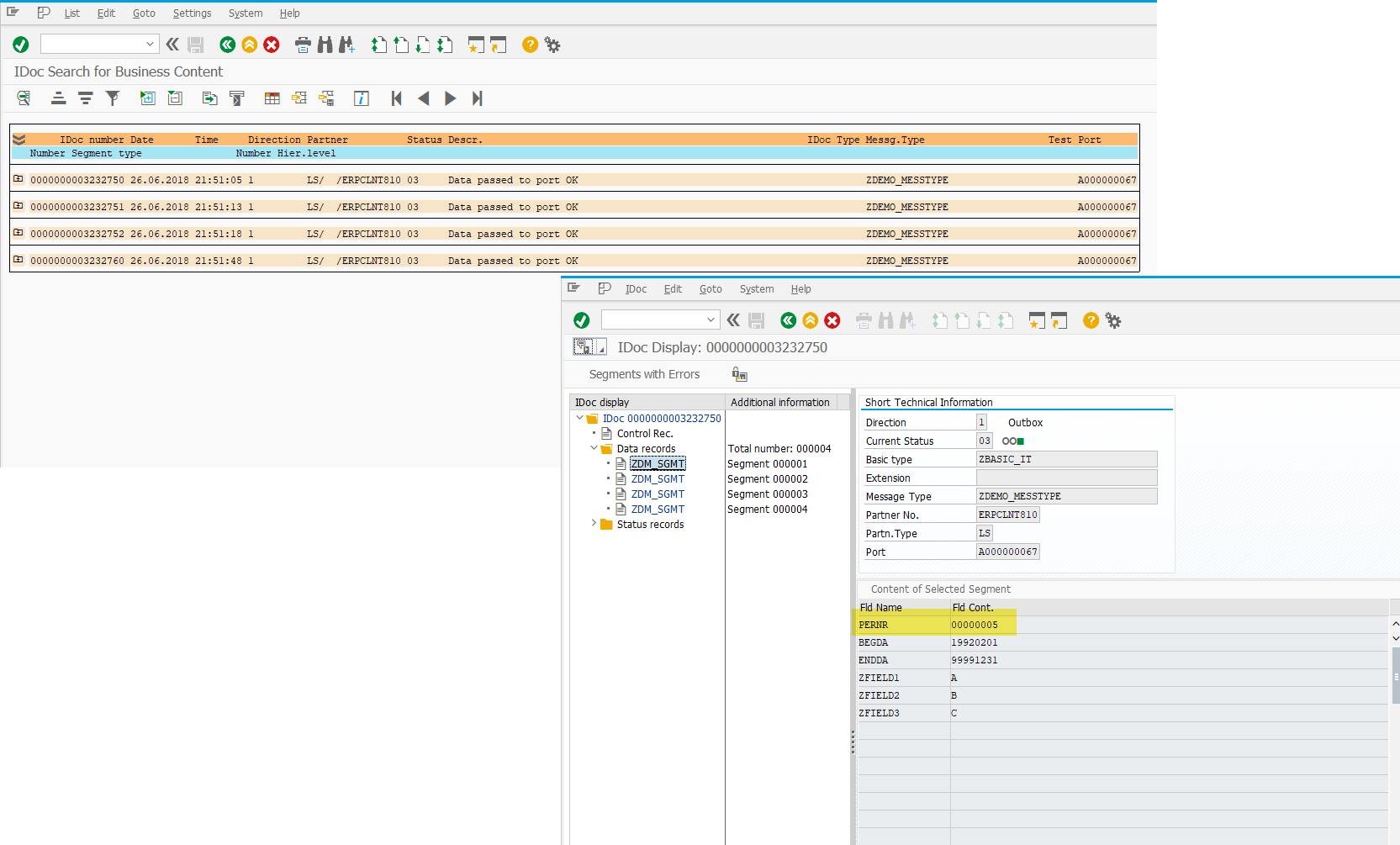Screen dimensions: 1400x845
Task: Click Basic type field ZBASIC_IT
Action: click(x=1066, y=459)
